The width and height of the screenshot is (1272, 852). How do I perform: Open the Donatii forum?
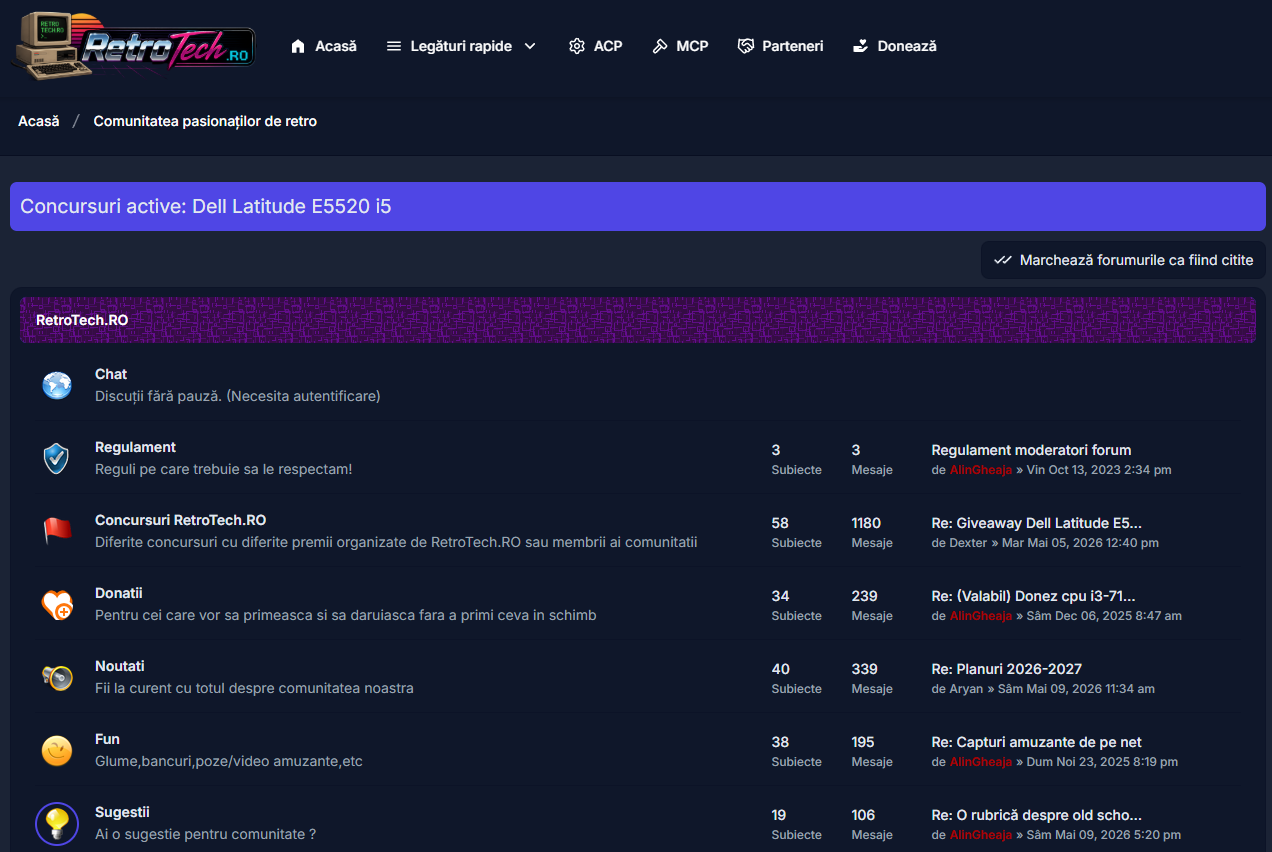(x=119, y=593)
